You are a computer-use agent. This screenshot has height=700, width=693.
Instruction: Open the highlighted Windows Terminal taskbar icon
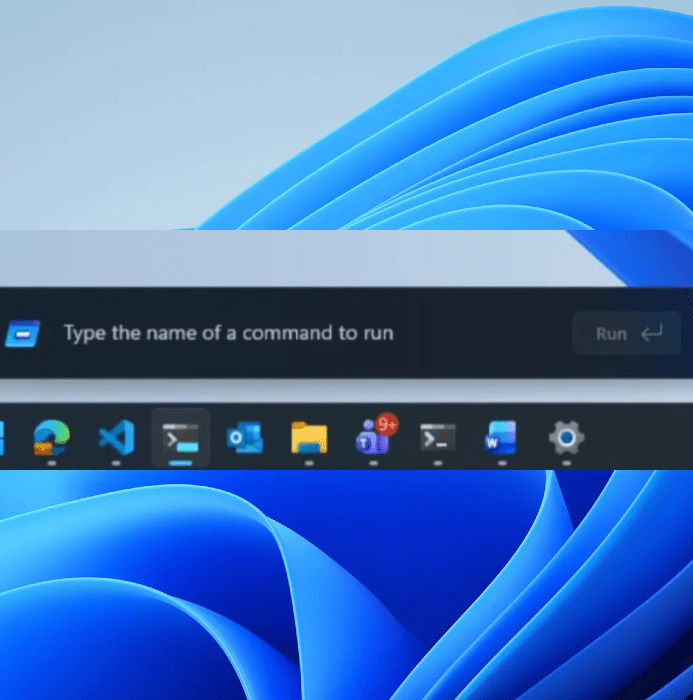tap(180, 438)
